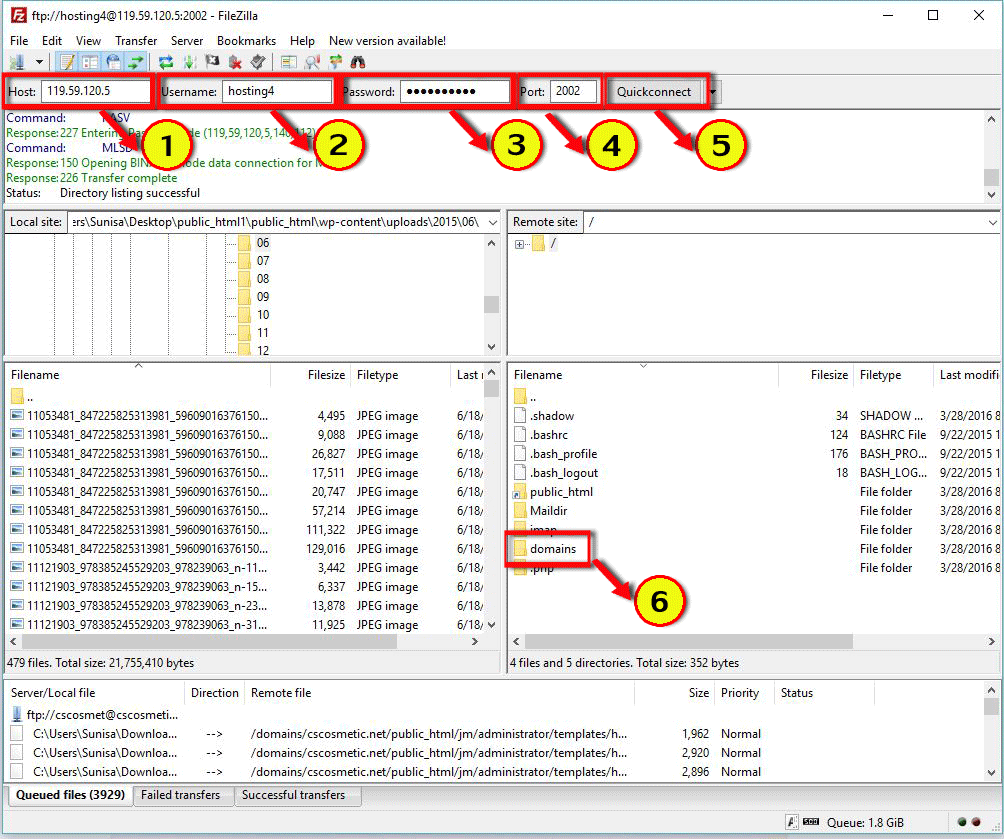Switch to the Failed transfers tab
The image size is (1004, 839).
[x=180, y=795]
